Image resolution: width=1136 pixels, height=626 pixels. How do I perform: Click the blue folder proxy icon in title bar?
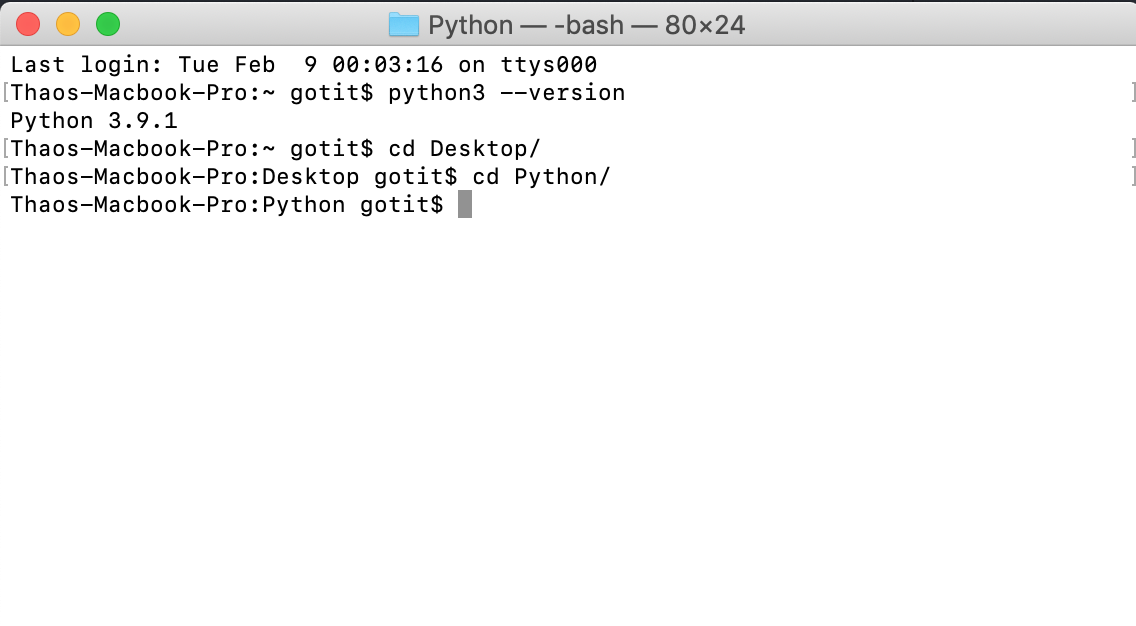point(404,25)
